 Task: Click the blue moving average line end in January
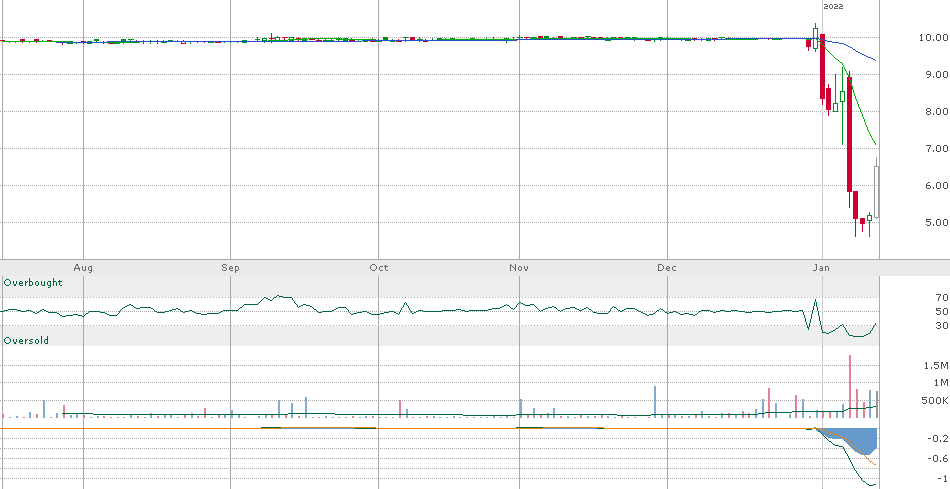coord(874,59)
